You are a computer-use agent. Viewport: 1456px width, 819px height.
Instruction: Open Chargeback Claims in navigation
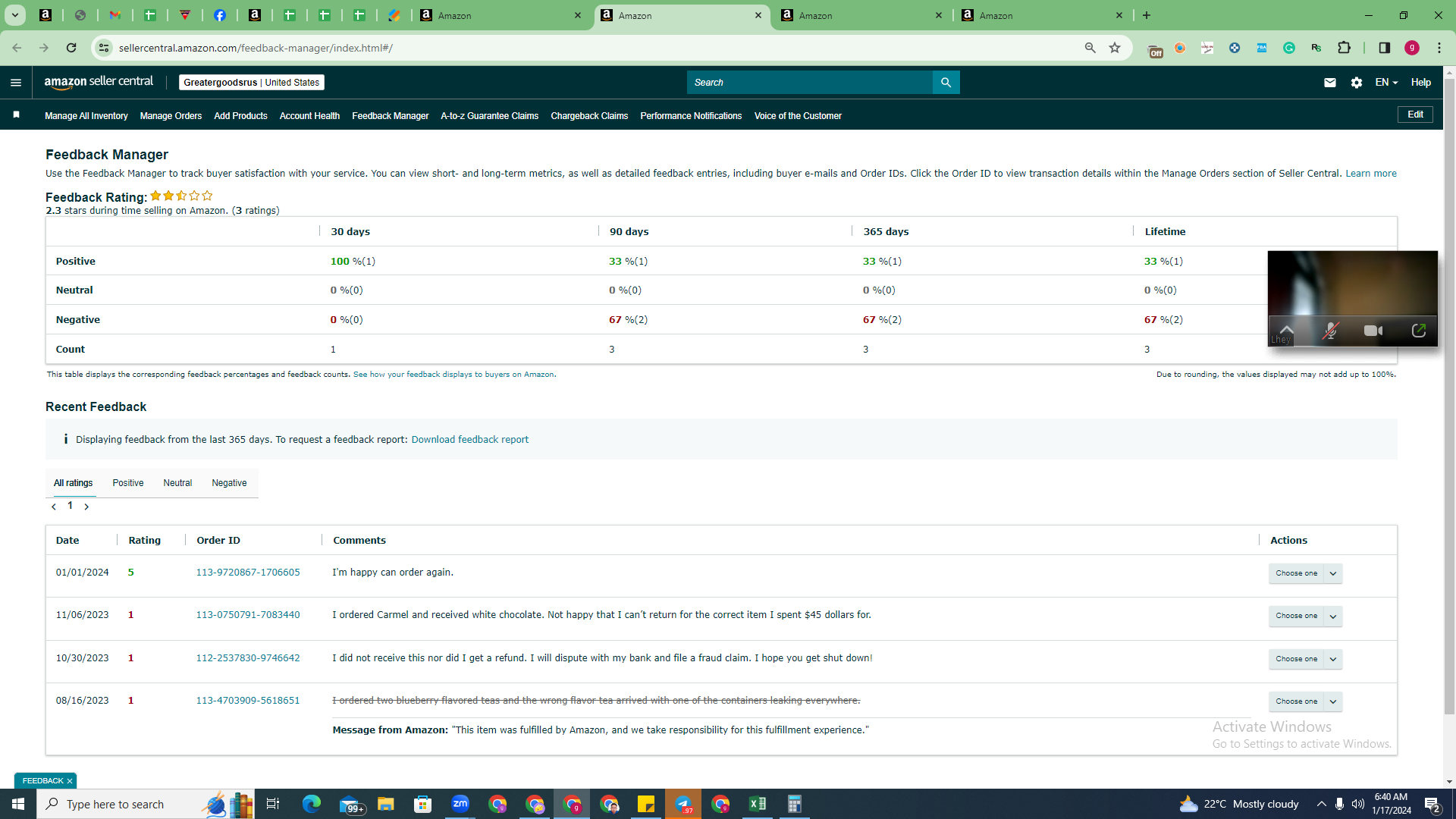589,116
